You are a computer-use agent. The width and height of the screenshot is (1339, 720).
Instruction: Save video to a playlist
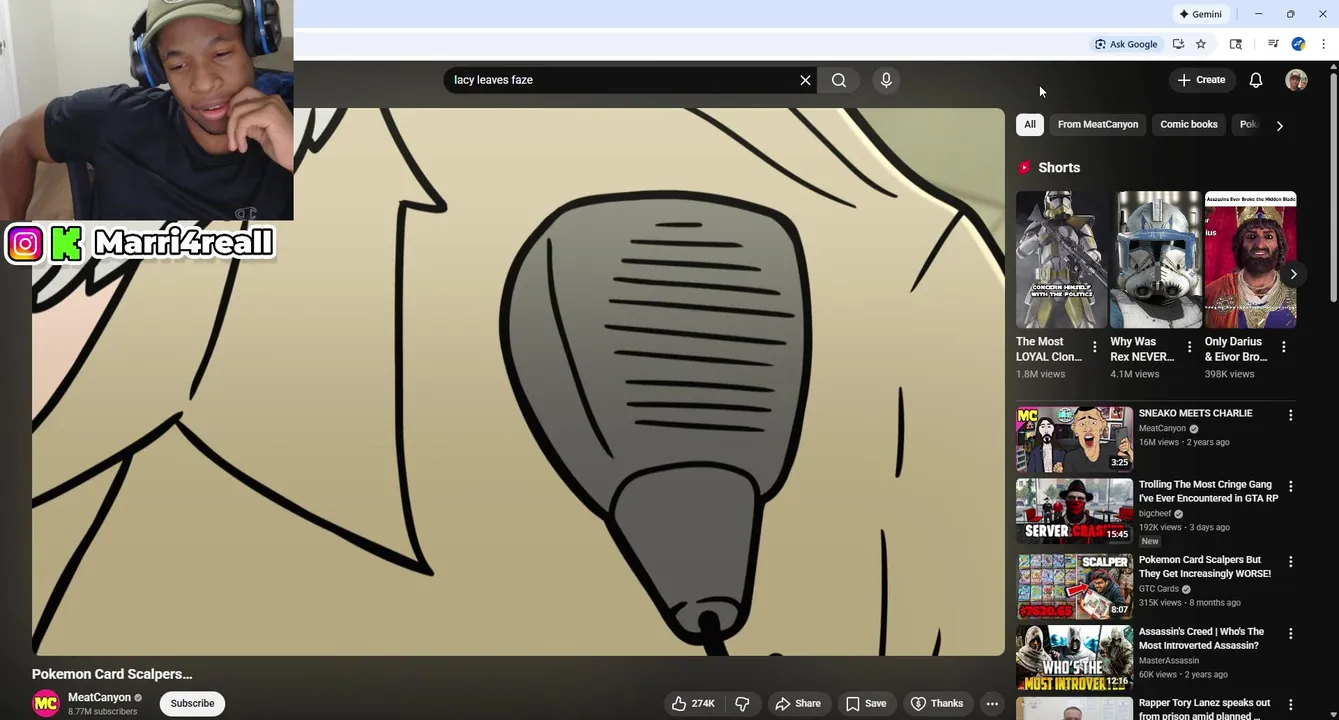pyautogui.click(x=866, y=704)
